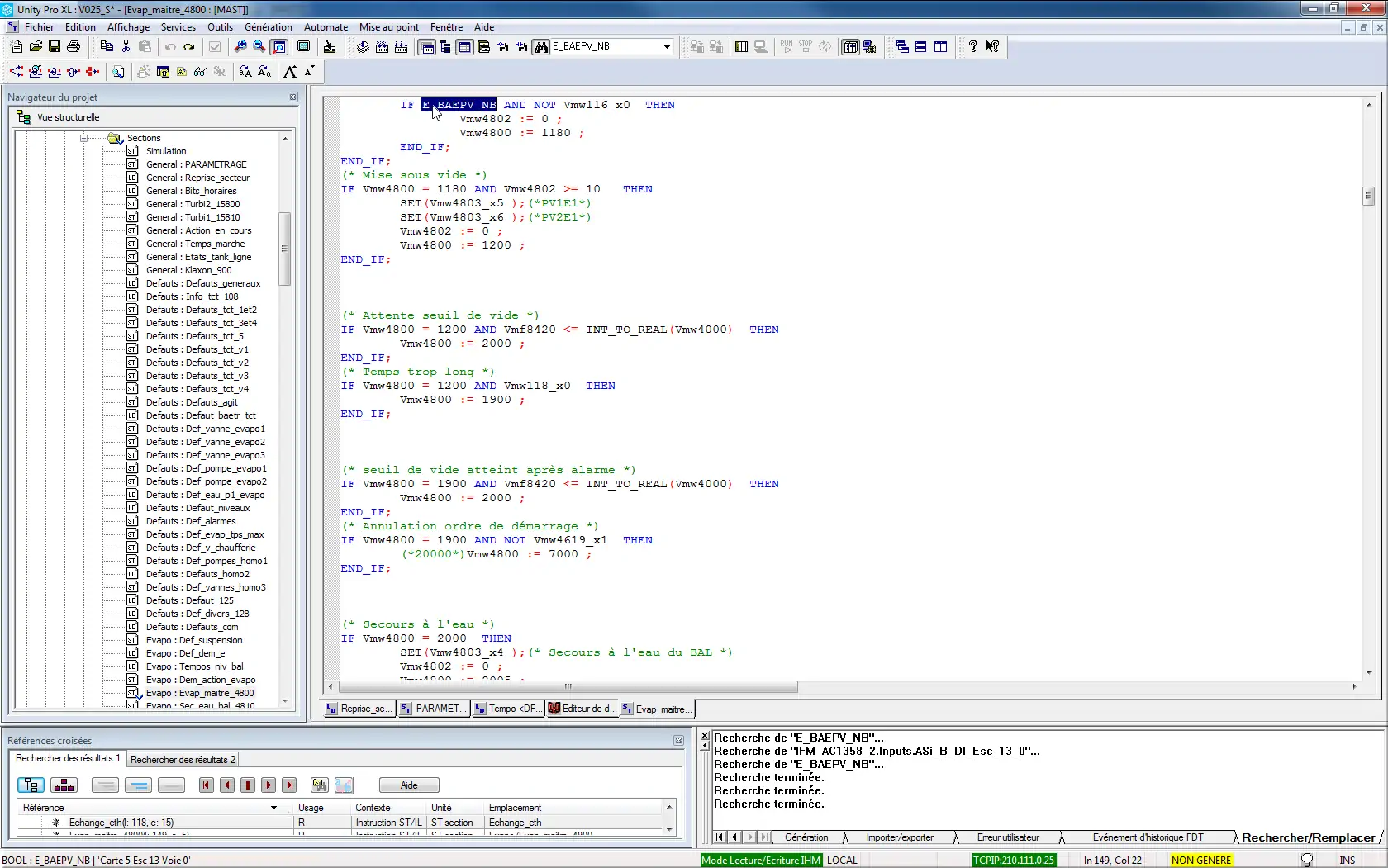Click the Build changes icon

pyautogui.click(x=382, y=47)
